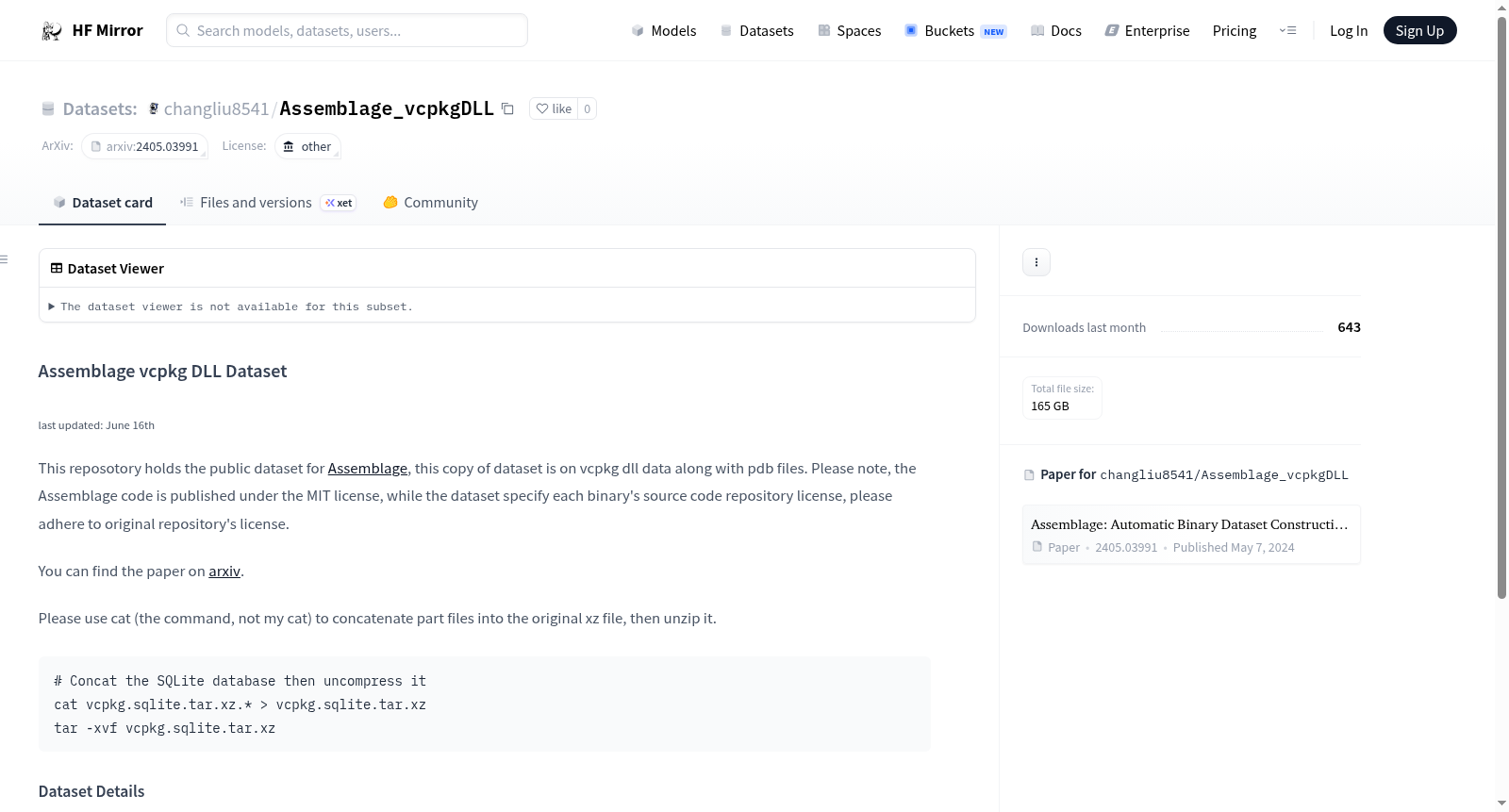Expand the additional navigation menu icon
Viewport: 1509px width, 812px height.
coord(1287,31)
